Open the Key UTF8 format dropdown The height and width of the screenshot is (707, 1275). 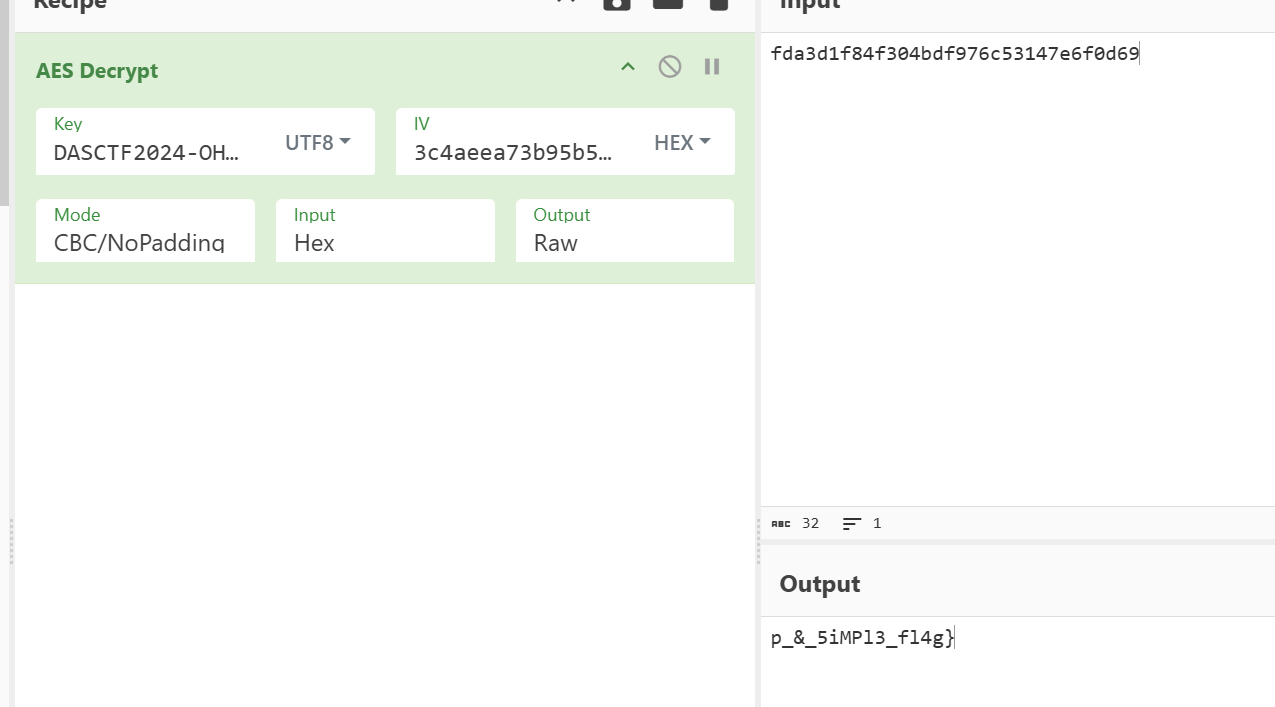coord(318,142)
